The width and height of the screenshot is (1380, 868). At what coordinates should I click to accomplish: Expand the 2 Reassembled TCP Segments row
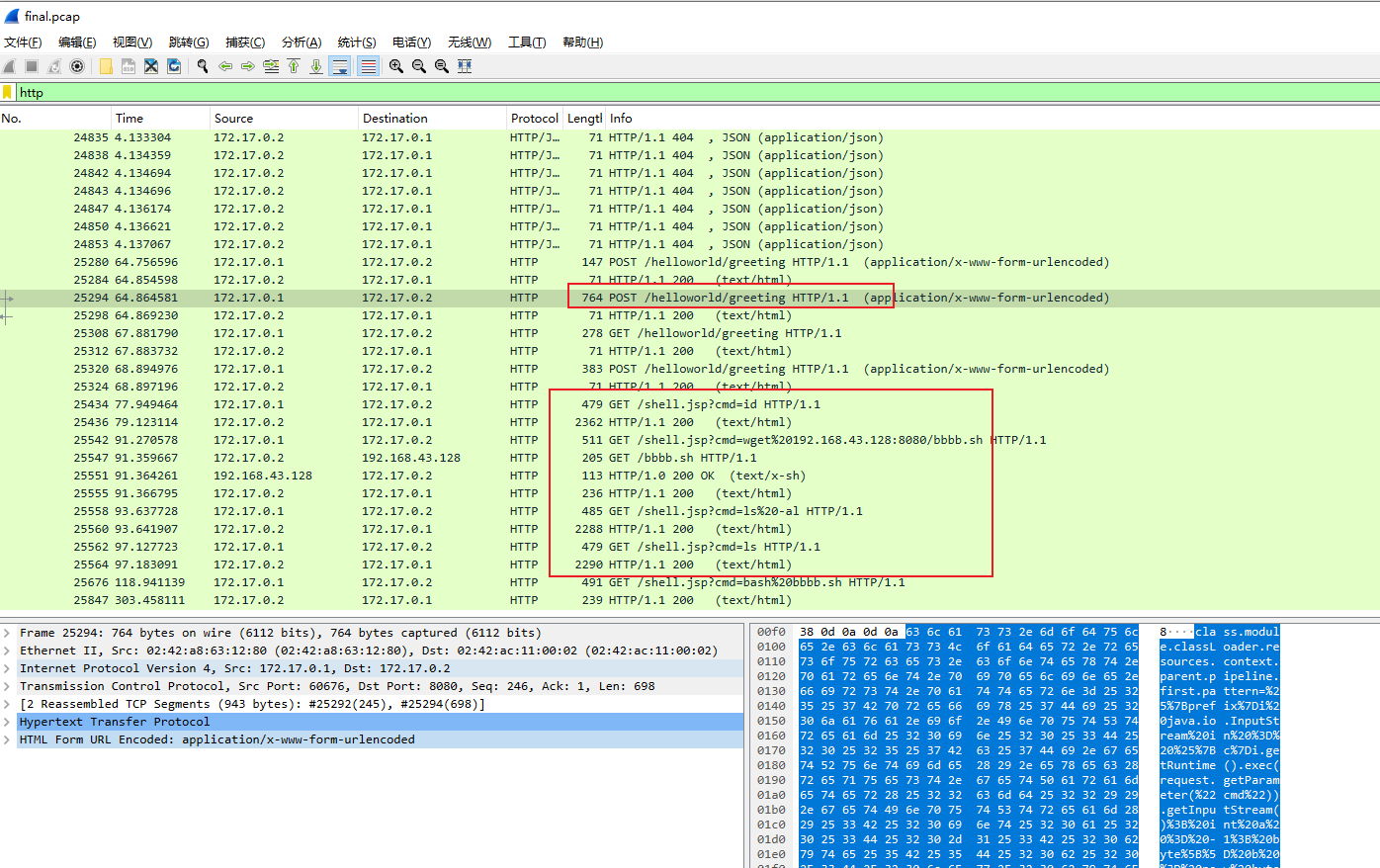click(8, 704)
